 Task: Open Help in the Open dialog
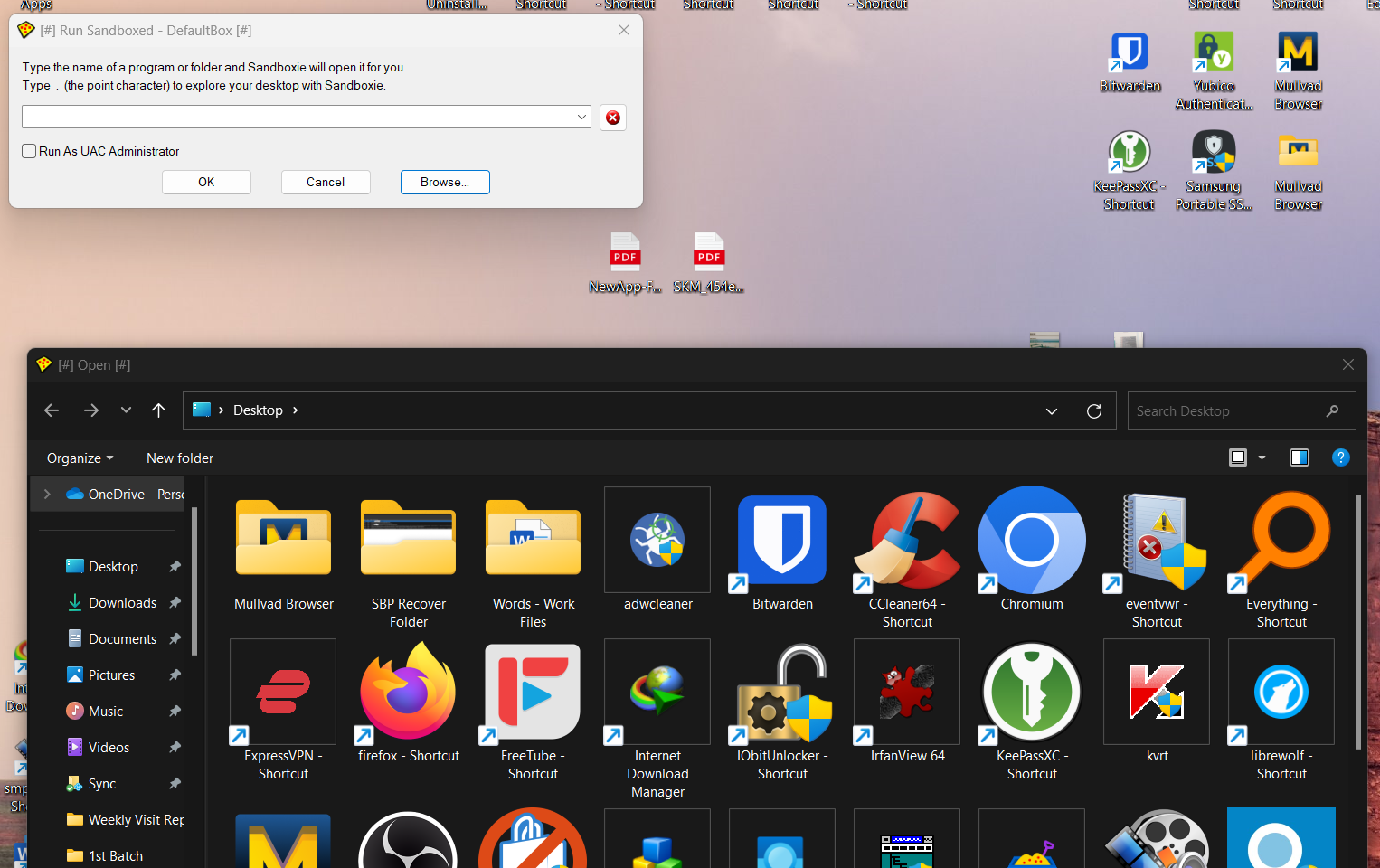tap(1341, 458)
